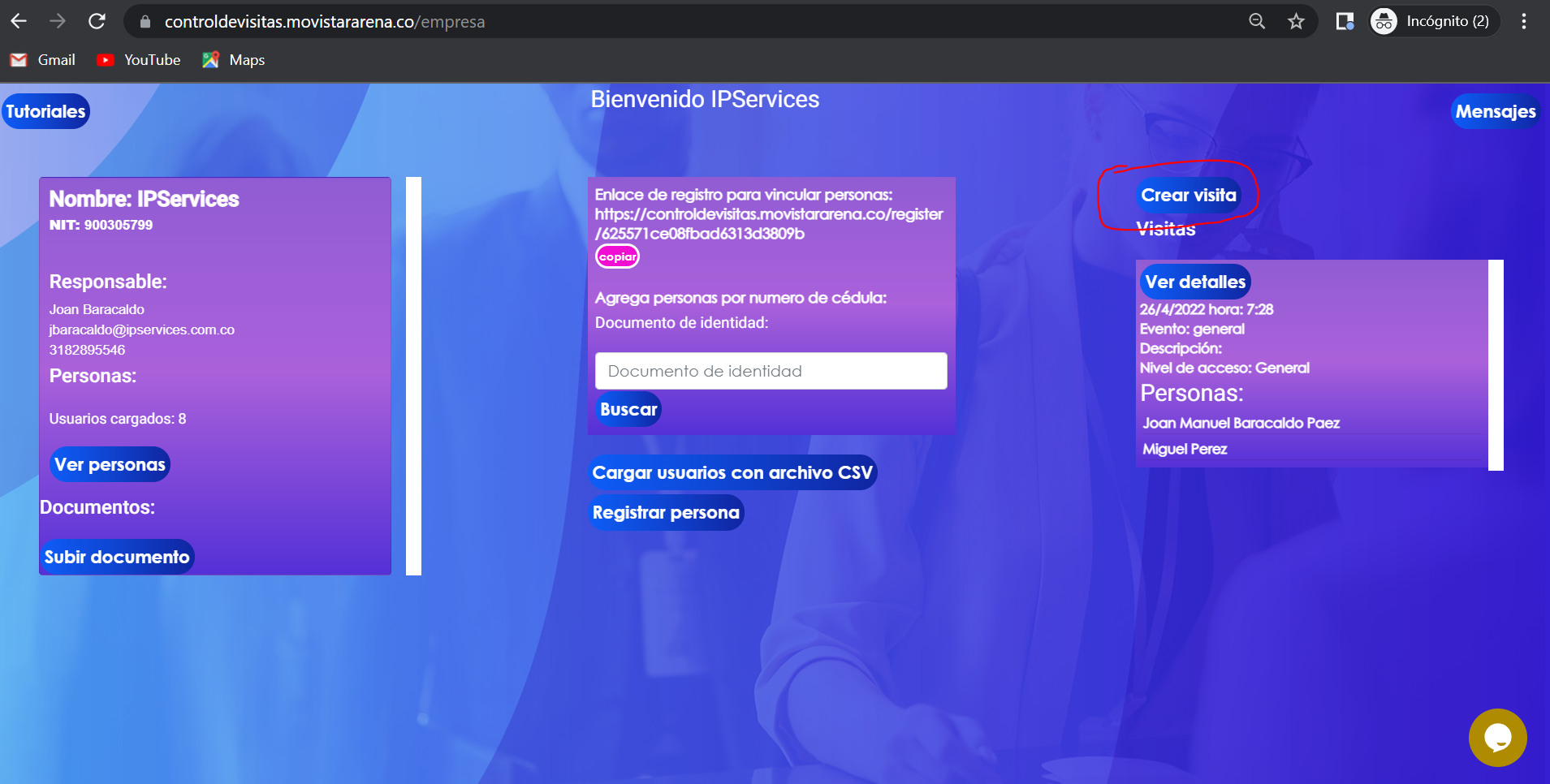Click the responsible name Joan Baracaldo
The height and width of the screenshot is (784, 1550).
pos(97,309)
